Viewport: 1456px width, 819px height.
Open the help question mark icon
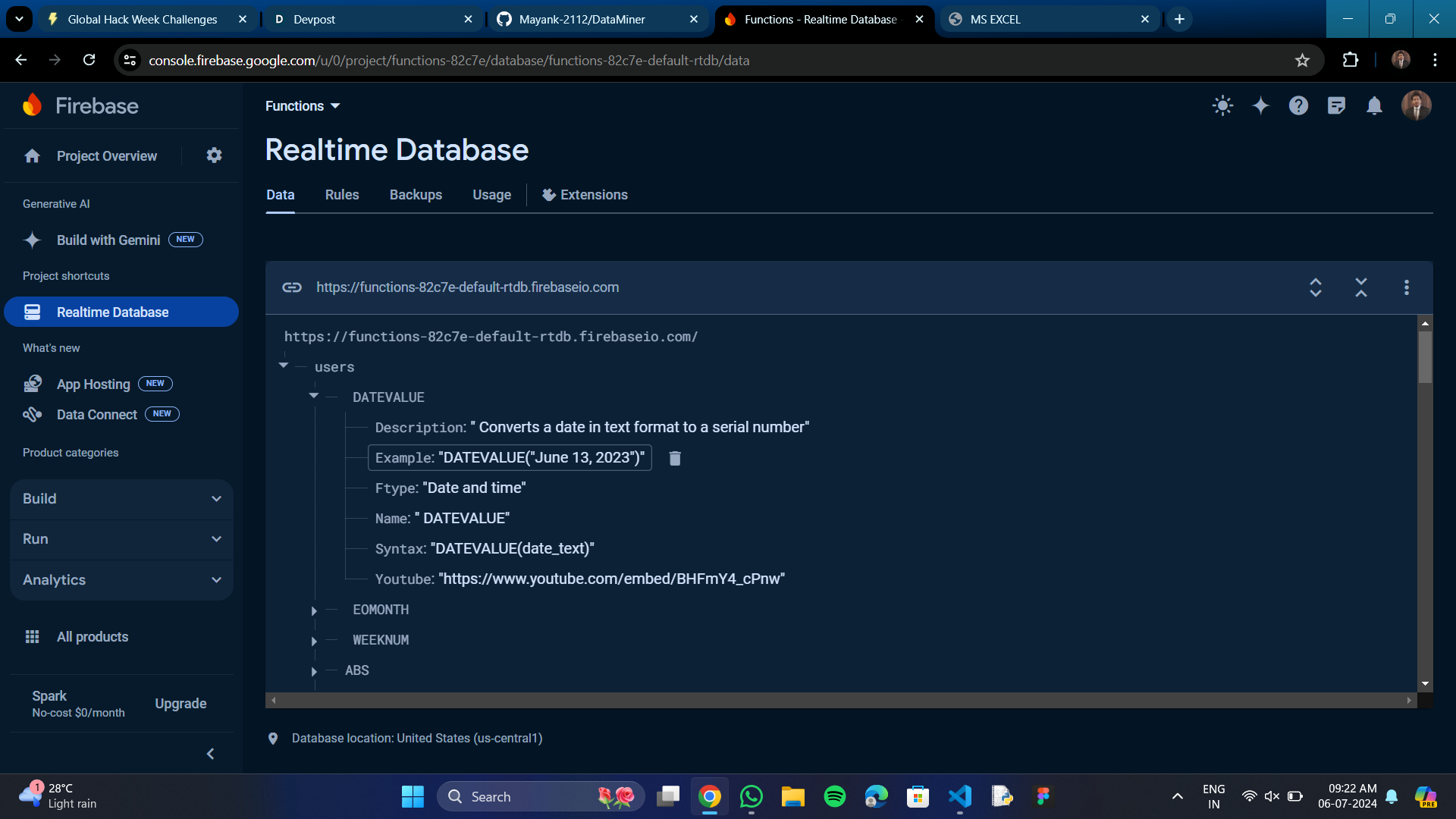pos(1298,106)
